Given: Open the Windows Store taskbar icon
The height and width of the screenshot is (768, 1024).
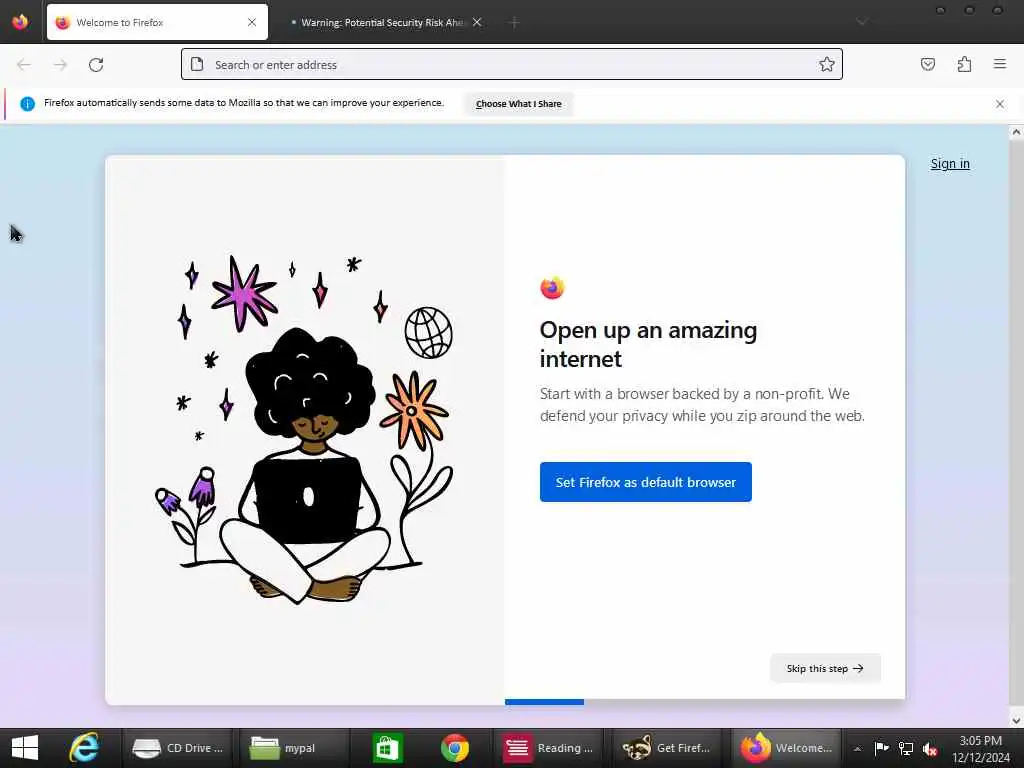Looking at the screenshot, I should tap(388, 748).
